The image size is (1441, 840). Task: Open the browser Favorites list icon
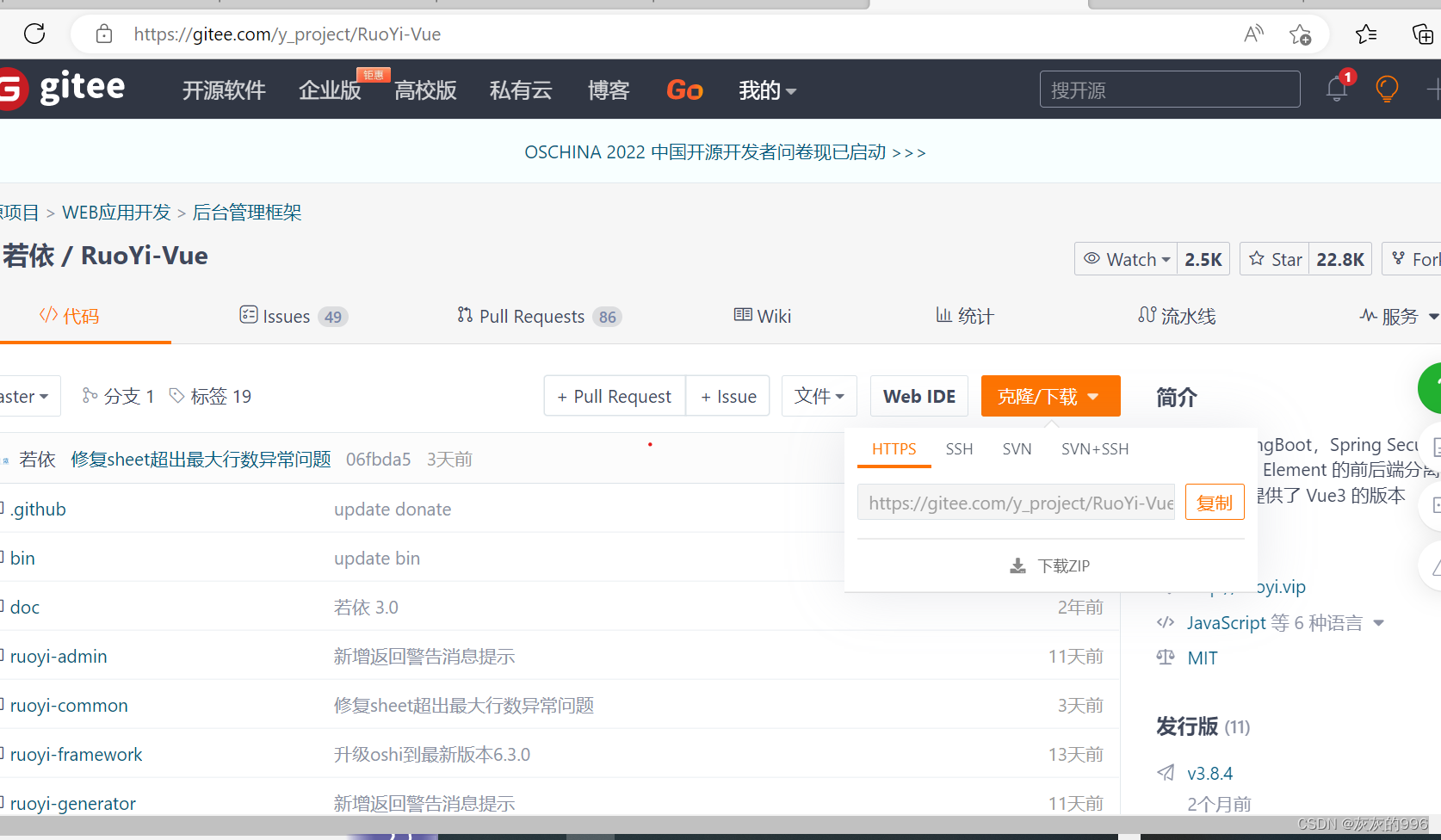point(1366,34)
